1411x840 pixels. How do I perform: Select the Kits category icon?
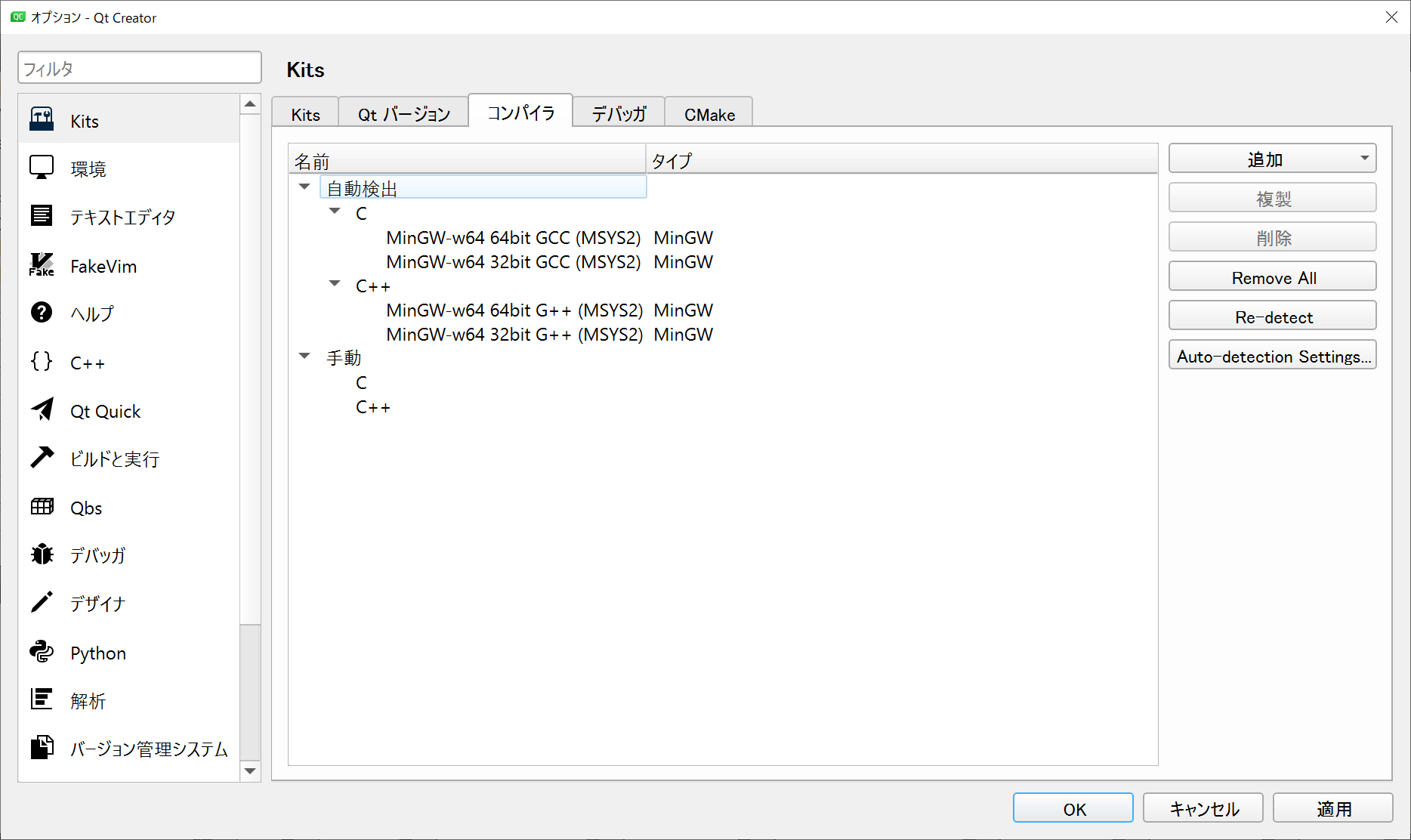pos(42,119)
